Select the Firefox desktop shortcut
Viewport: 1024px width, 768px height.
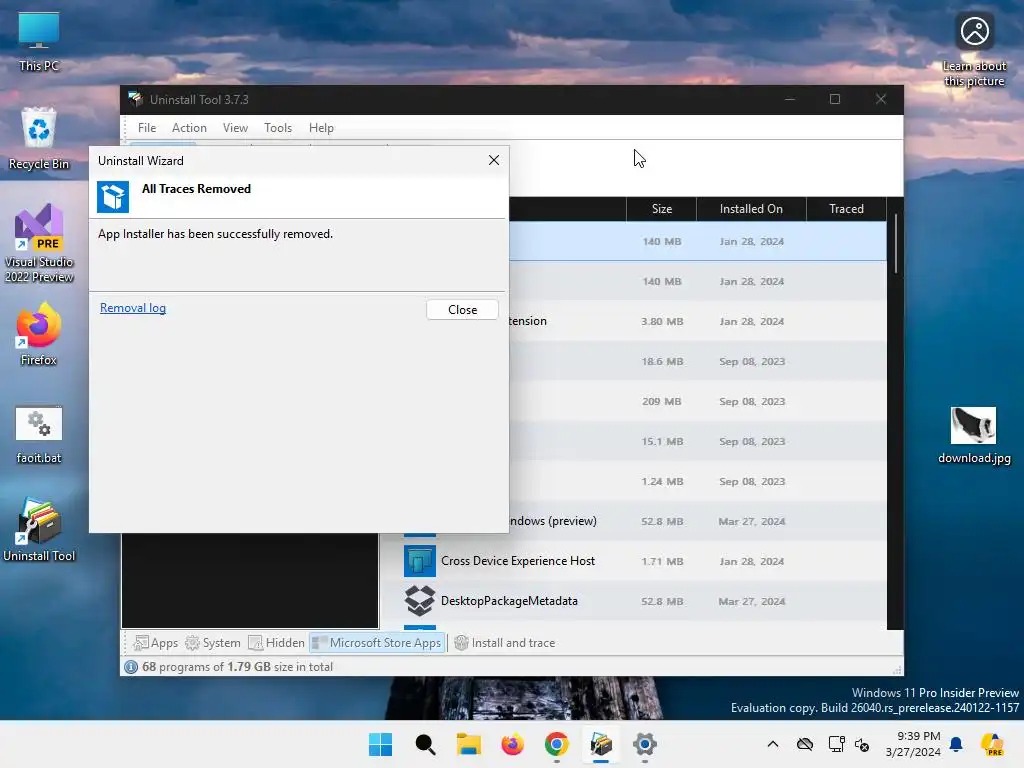[39, 334]
